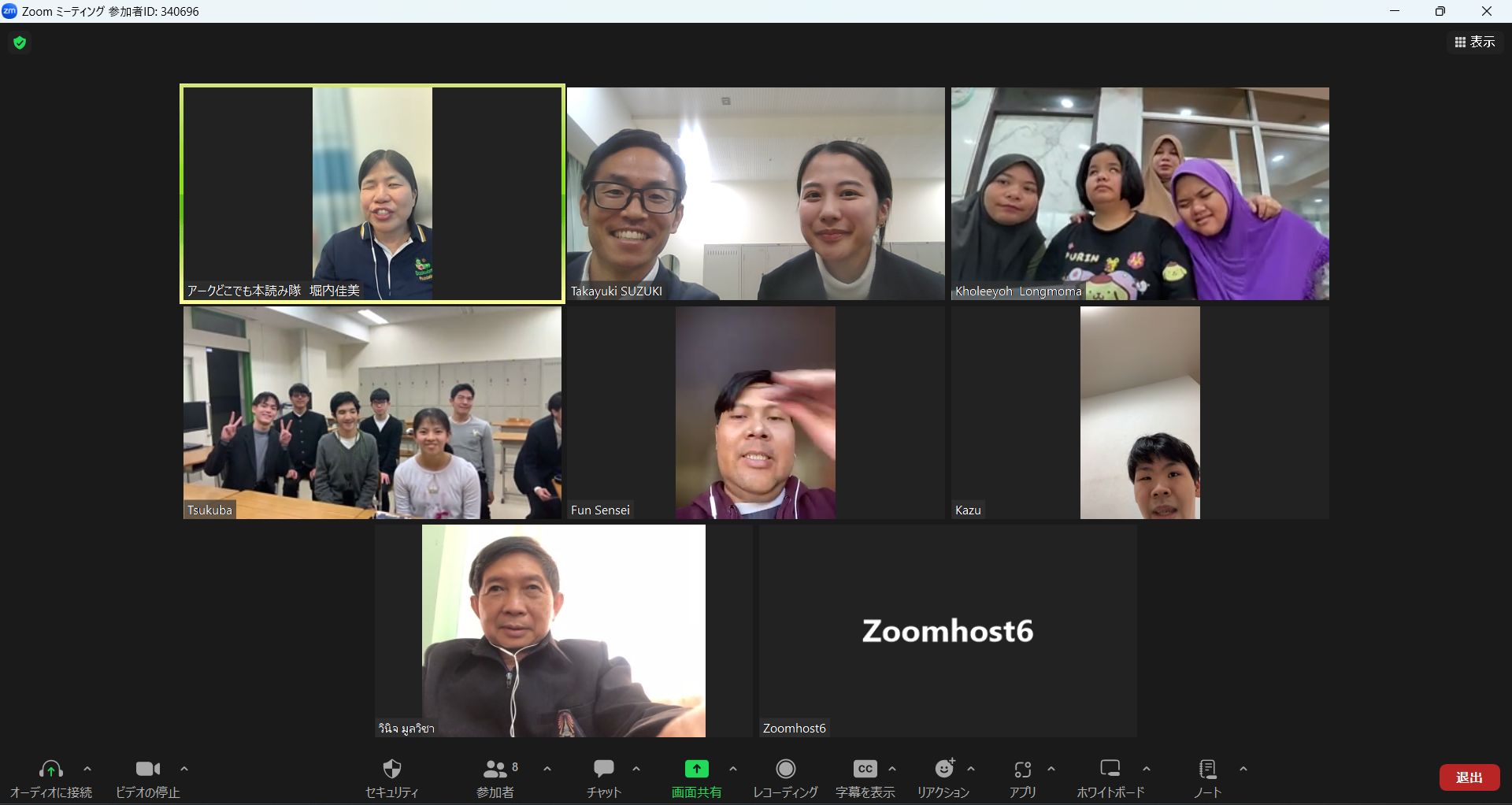The height and width of the screenshot is (805, 1512).
Task: Expand audio options arrow next to headphone
Action: pos(87,769)
